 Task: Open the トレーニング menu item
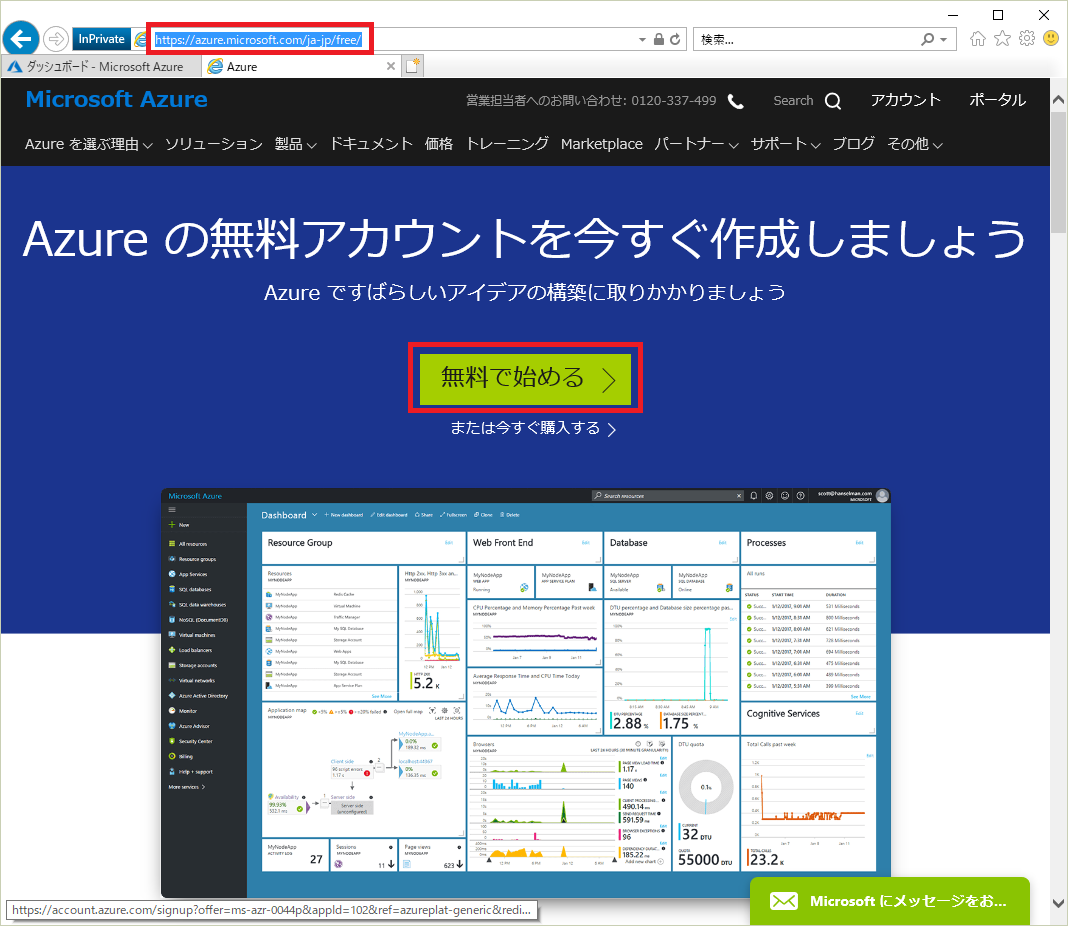[507, 144]
